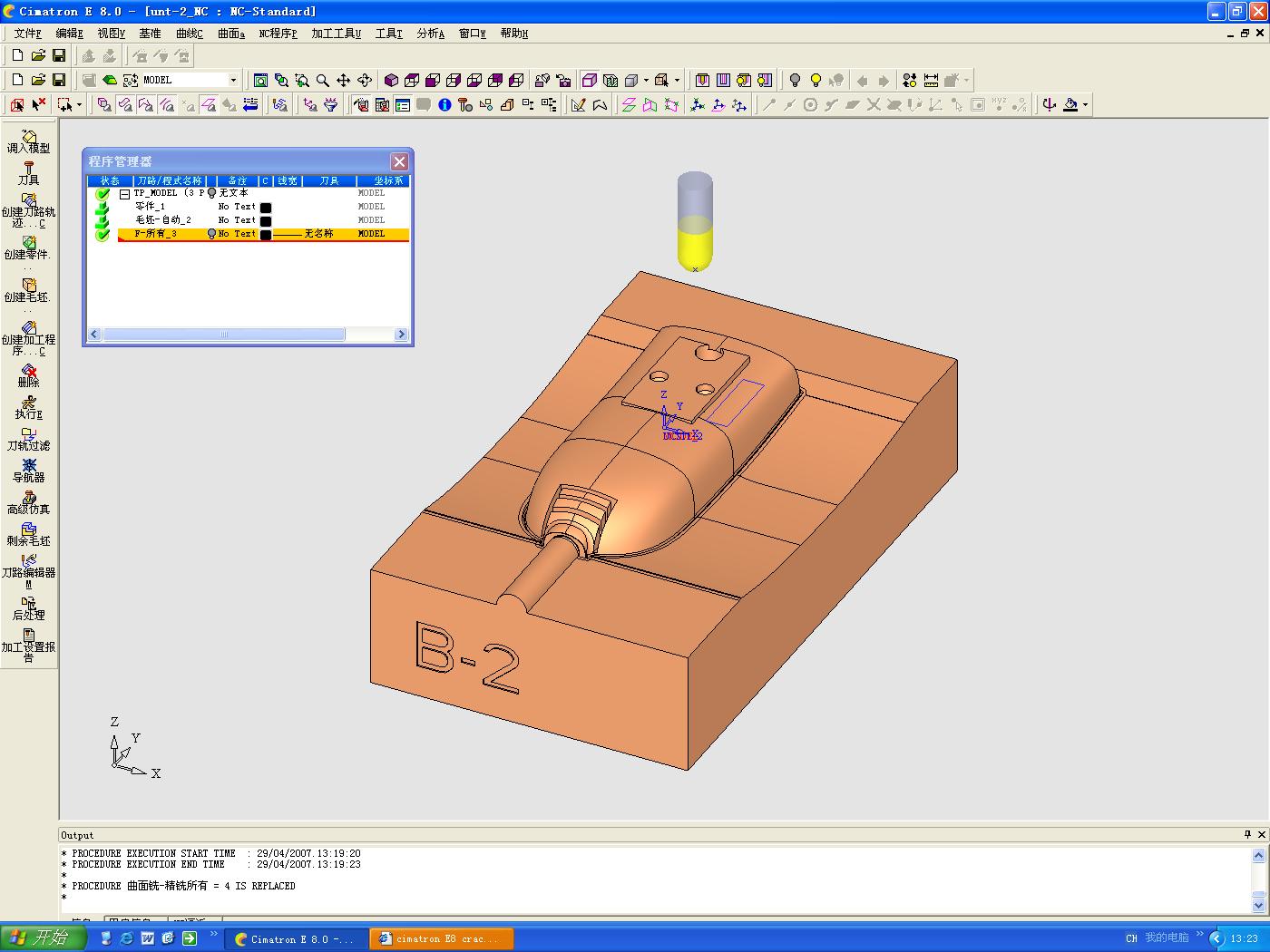This screenshot has width=1270, height=952.
Task: Collapse the TP_MODEL tree node
Action: point(124,193)
